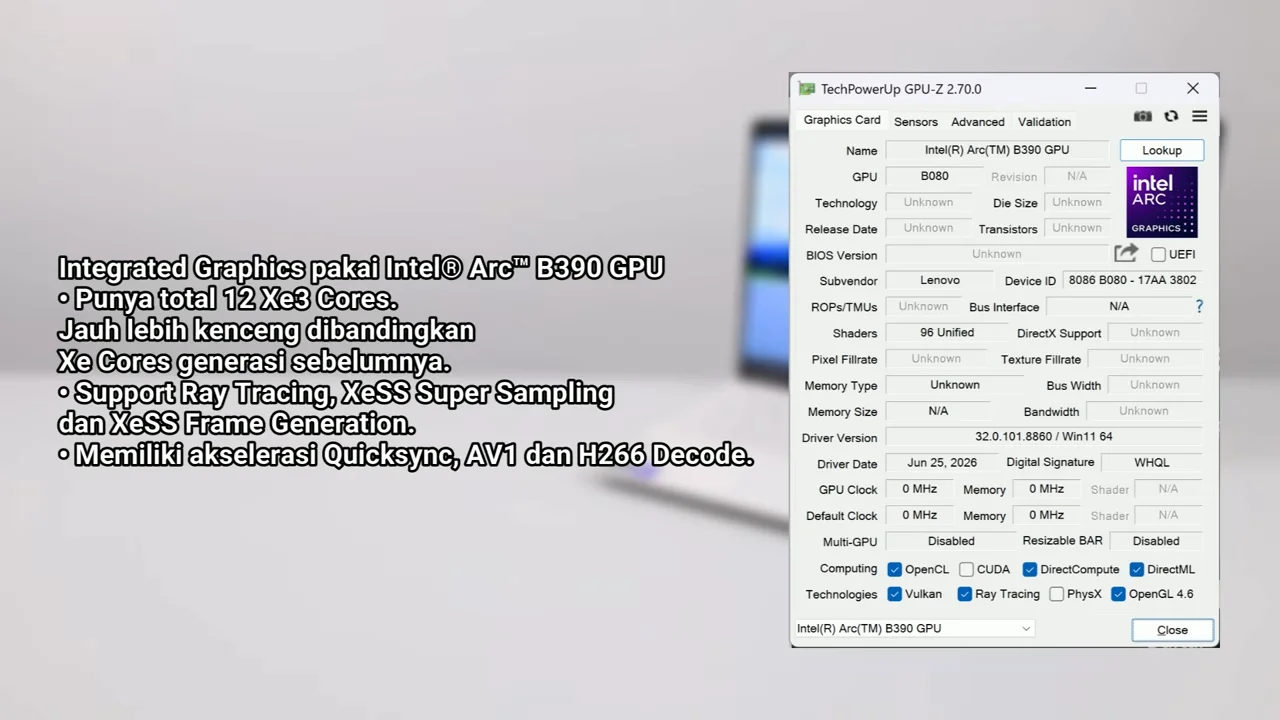Toggle the PhysX checkbox
Image resolution: width=1280 pixels, height=720 pixels.
tap(1056, 594)
